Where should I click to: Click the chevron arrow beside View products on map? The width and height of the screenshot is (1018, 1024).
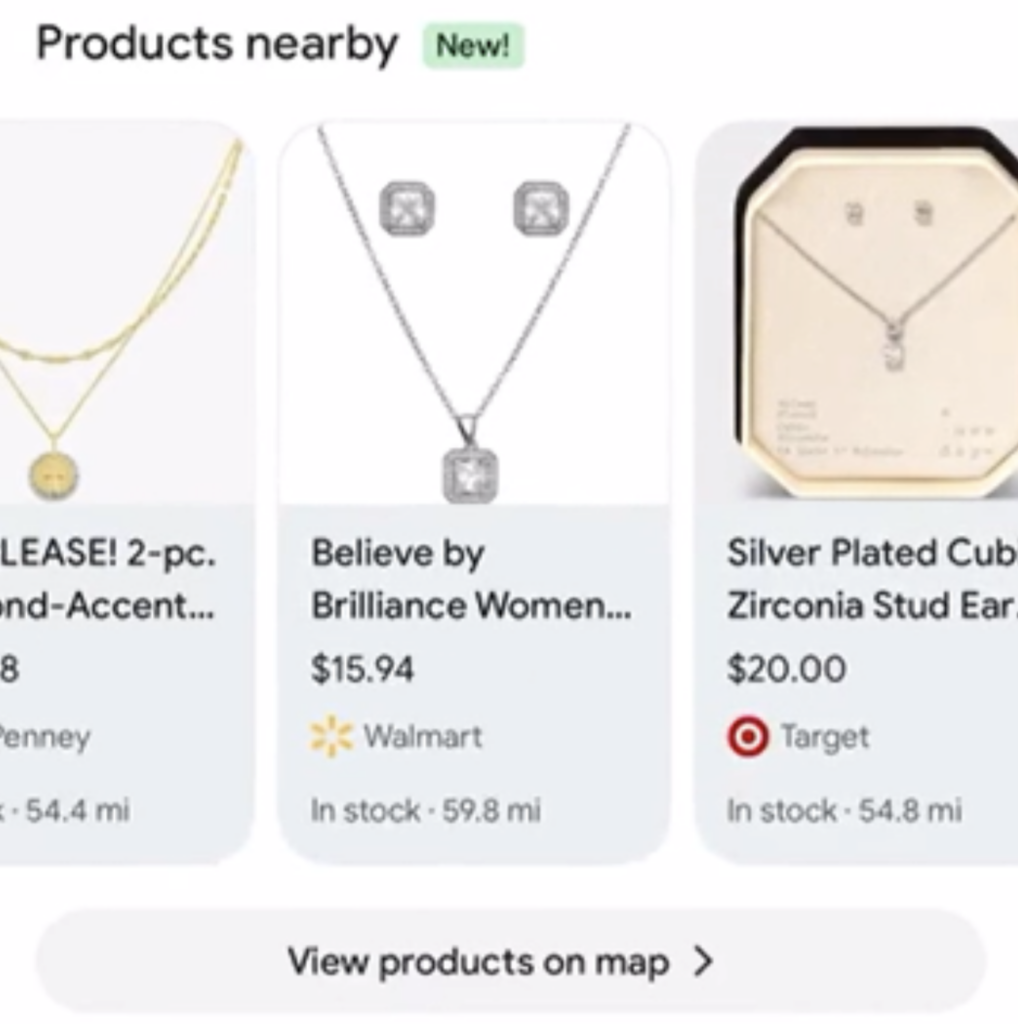coord(704,962)
